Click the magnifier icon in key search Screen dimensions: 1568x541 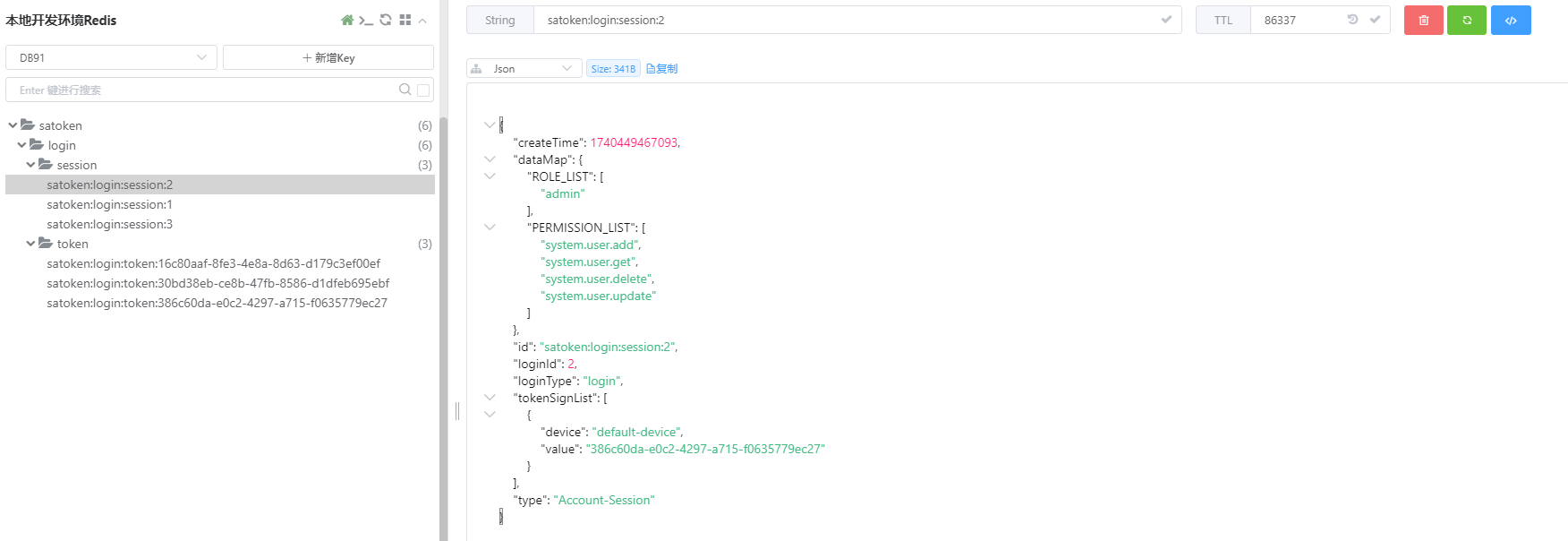pos(405,90)
